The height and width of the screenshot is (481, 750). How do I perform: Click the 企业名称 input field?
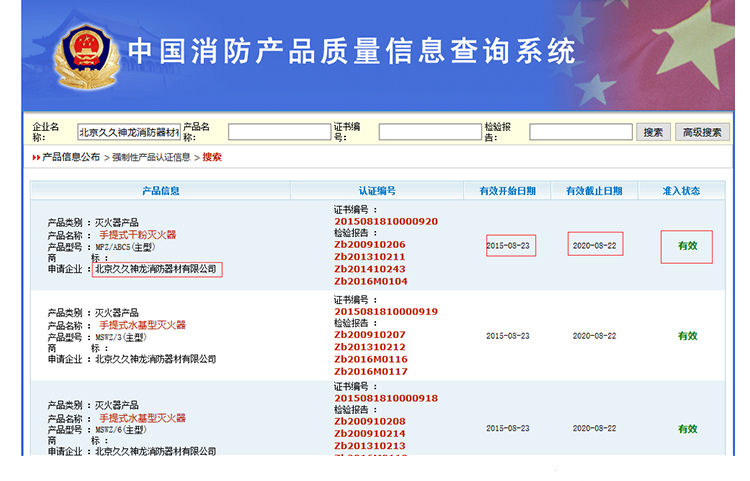129,132
